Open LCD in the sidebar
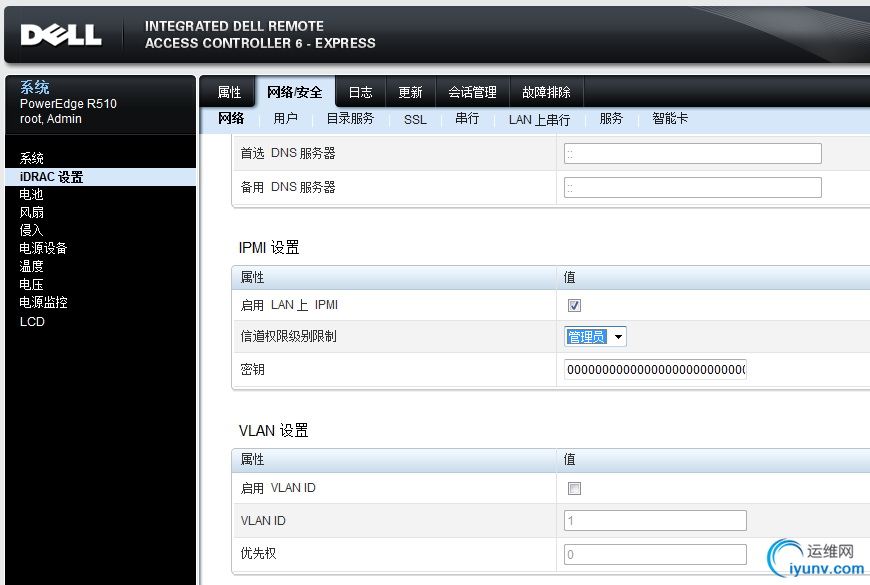The width and height of the screenshot is (870, 585). tap(32, 322)
